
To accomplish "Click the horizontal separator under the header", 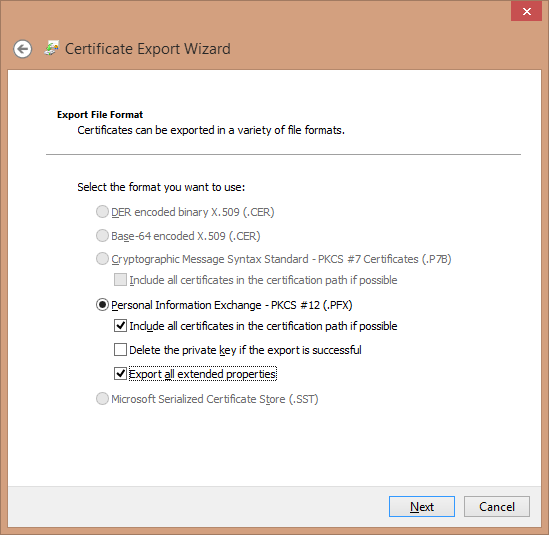I will [283, 154].
